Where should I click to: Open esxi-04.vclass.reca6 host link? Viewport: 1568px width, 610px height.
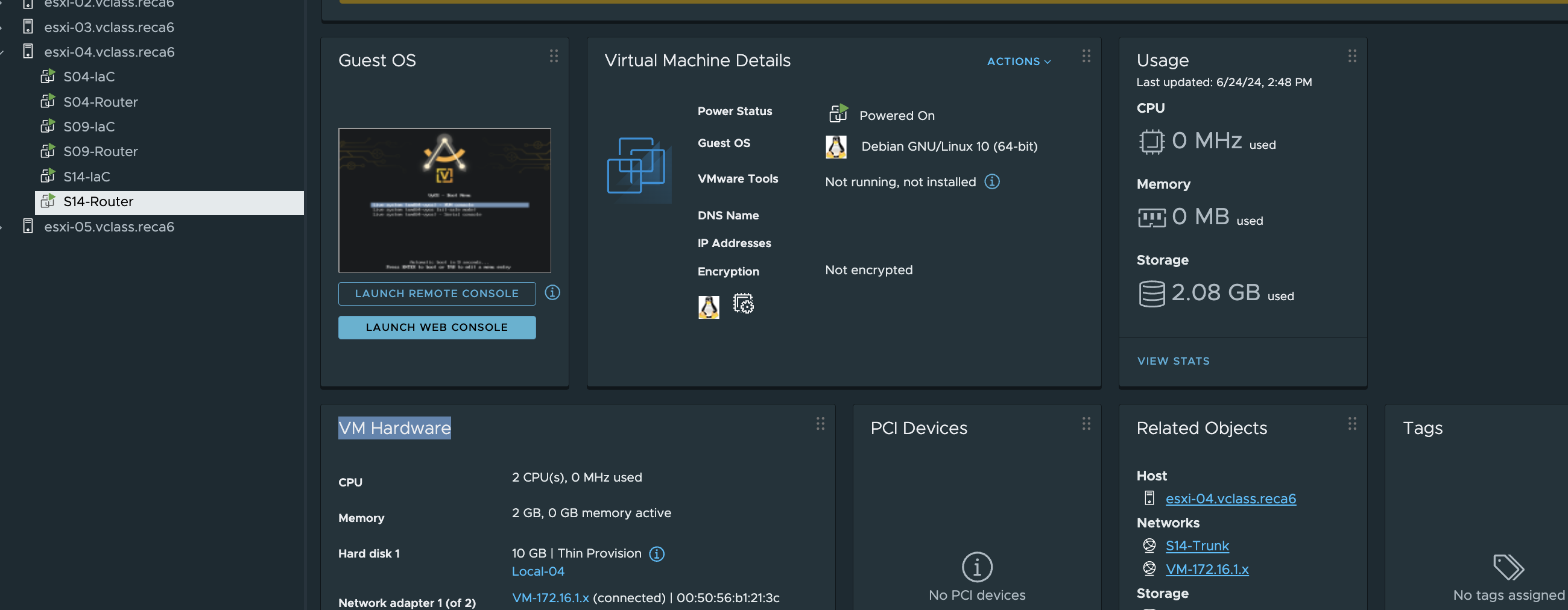click(1231, 498)
